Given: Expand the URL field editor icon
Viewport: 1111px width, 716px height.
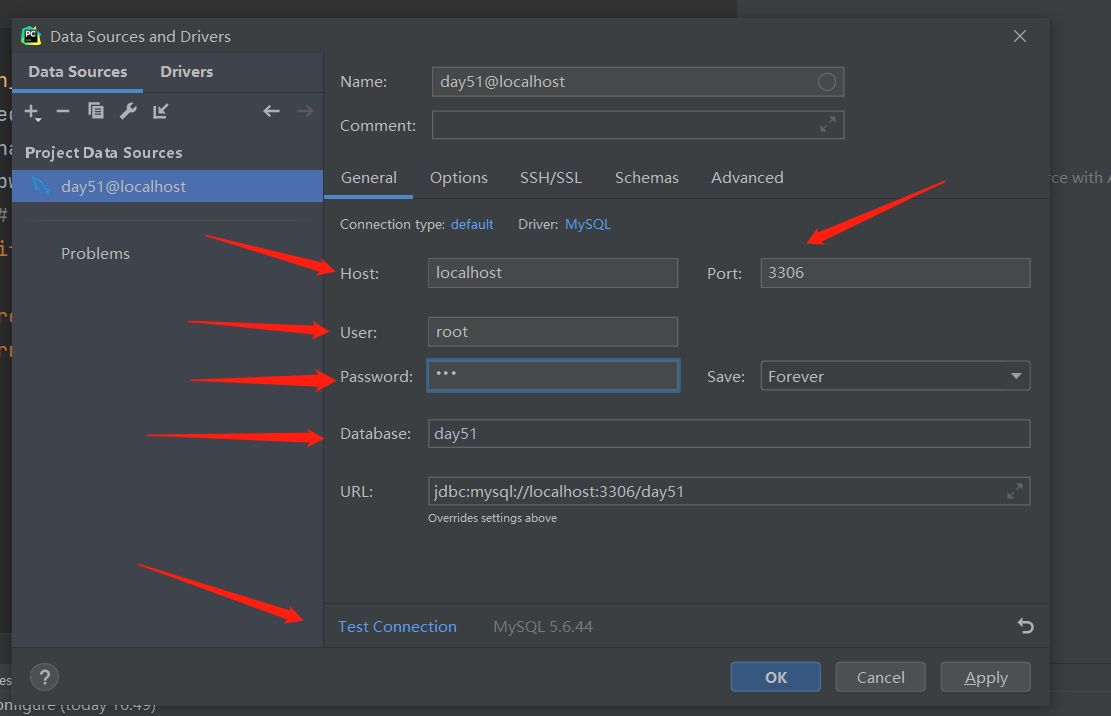Looking at the screenshot, I should point(1015,491).
